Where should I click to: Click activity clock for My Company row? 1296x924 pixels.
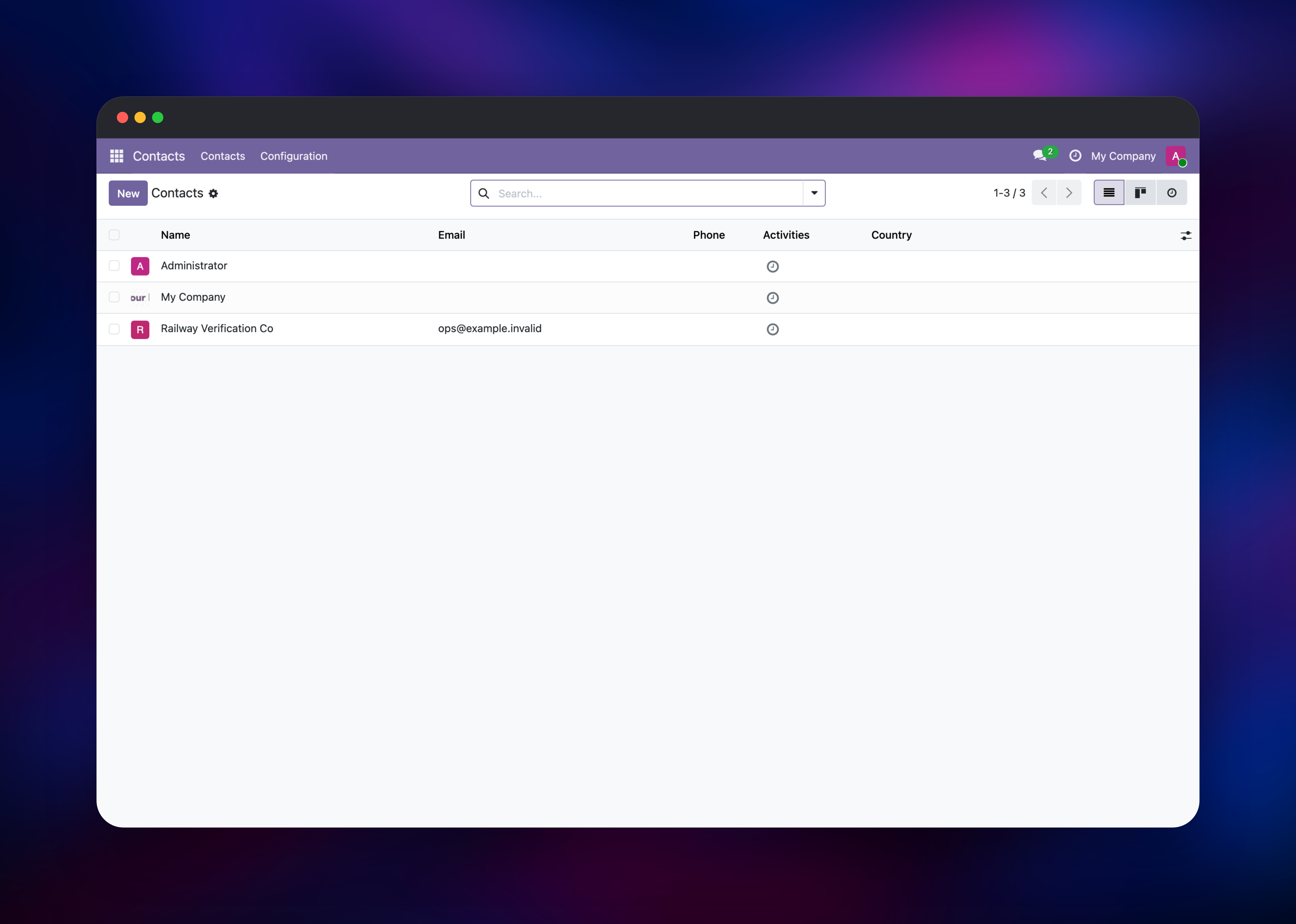coord(772,298)
